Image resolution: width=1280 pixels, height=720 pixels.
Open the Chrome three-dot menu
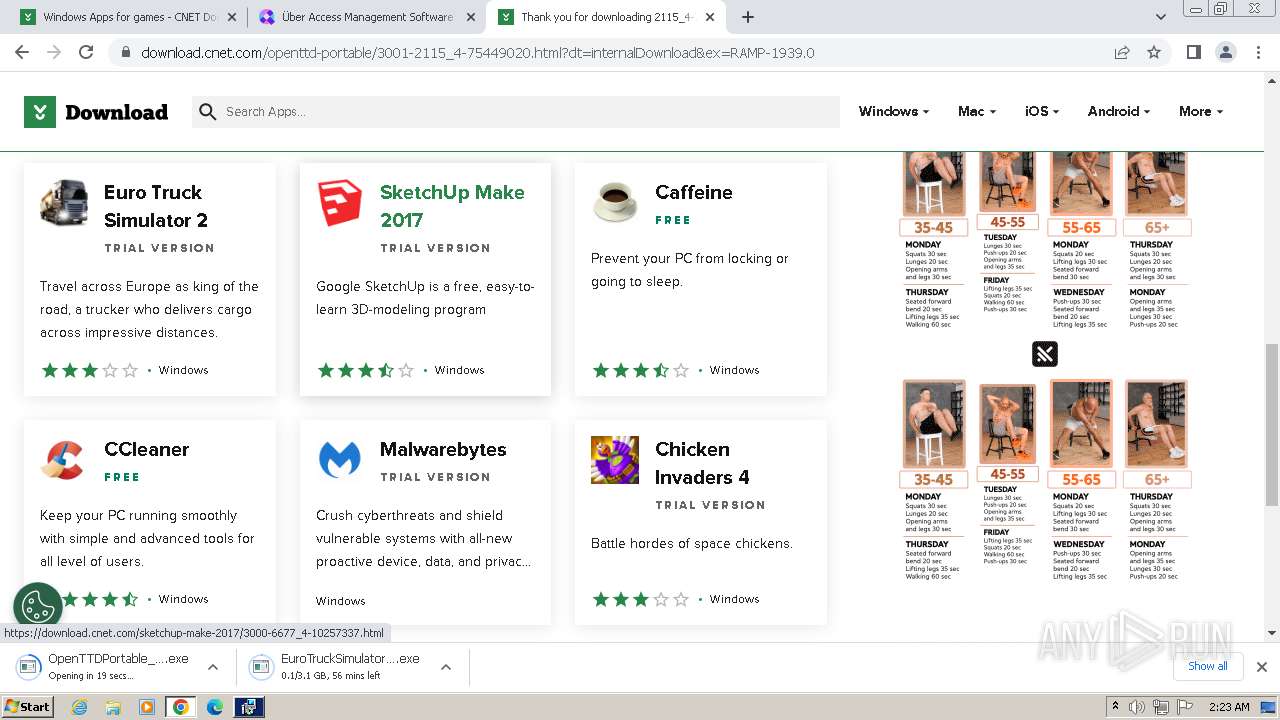click(x=1258, y=52)
